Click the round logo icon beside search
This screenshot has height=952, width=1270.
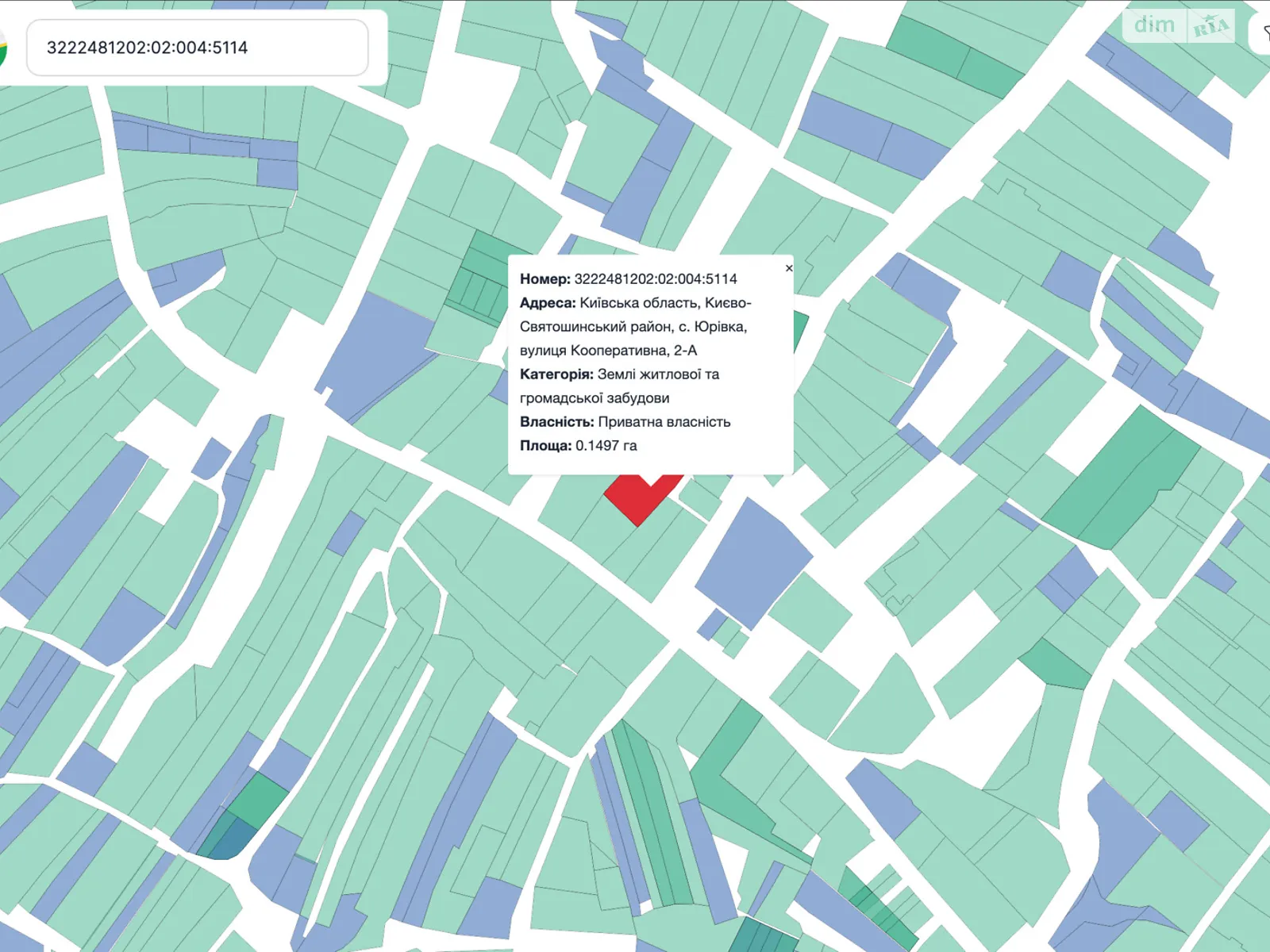2,48
